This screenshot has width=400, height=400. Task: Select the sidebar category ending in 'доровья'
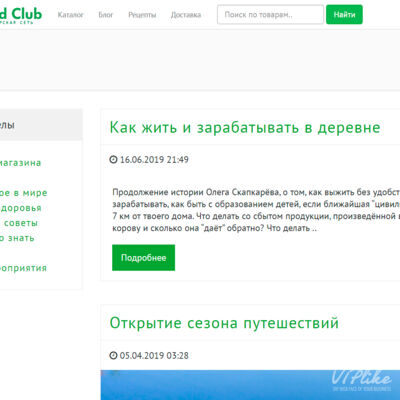click(21, 208)
